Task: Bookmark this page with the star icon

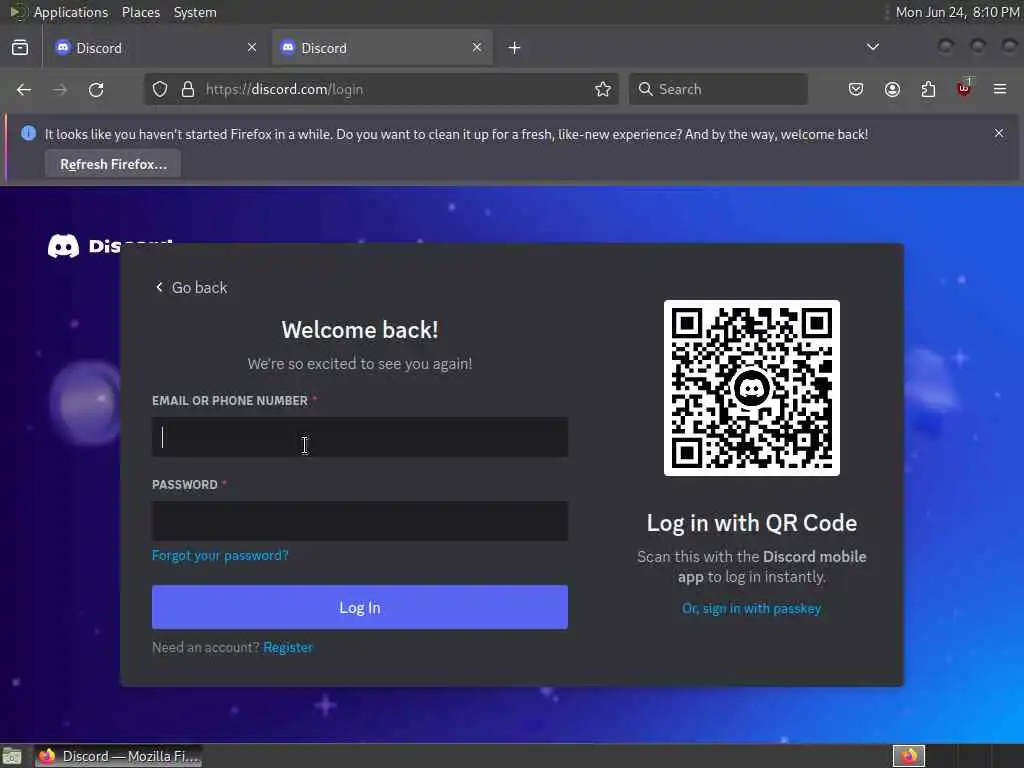Action: (x=603, y=89)
